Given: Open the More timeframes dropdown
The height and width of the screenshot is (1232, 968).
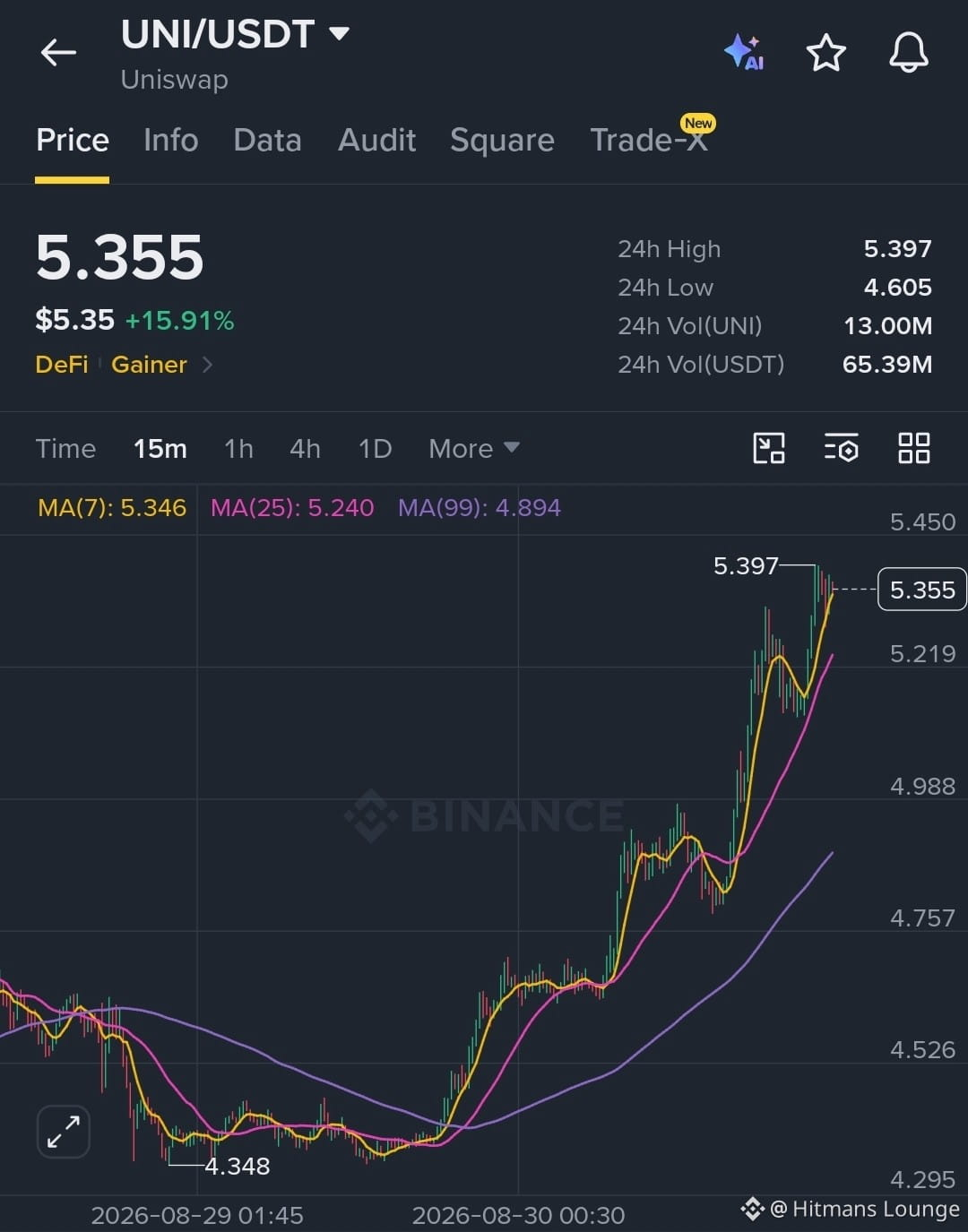Looking at the screenshot, I should pyautogui.click(x=473, y=448).
